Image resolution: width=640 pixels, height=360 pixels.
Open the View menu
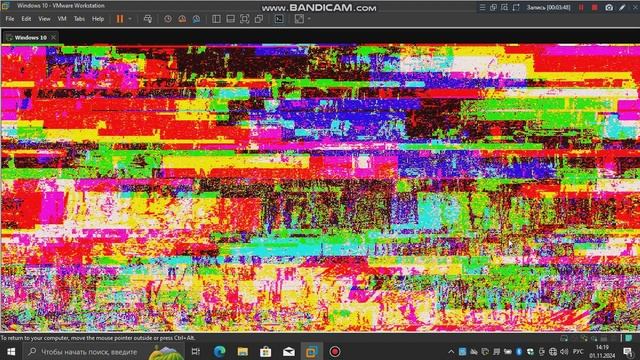pyautogui.click(x=44, y=19)
